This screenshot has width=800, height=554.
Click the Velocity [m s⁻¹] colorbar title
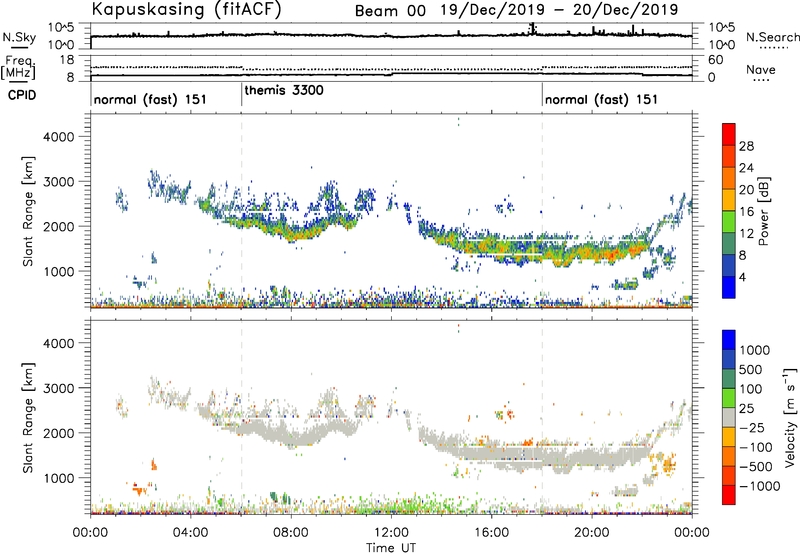[790, 417]
